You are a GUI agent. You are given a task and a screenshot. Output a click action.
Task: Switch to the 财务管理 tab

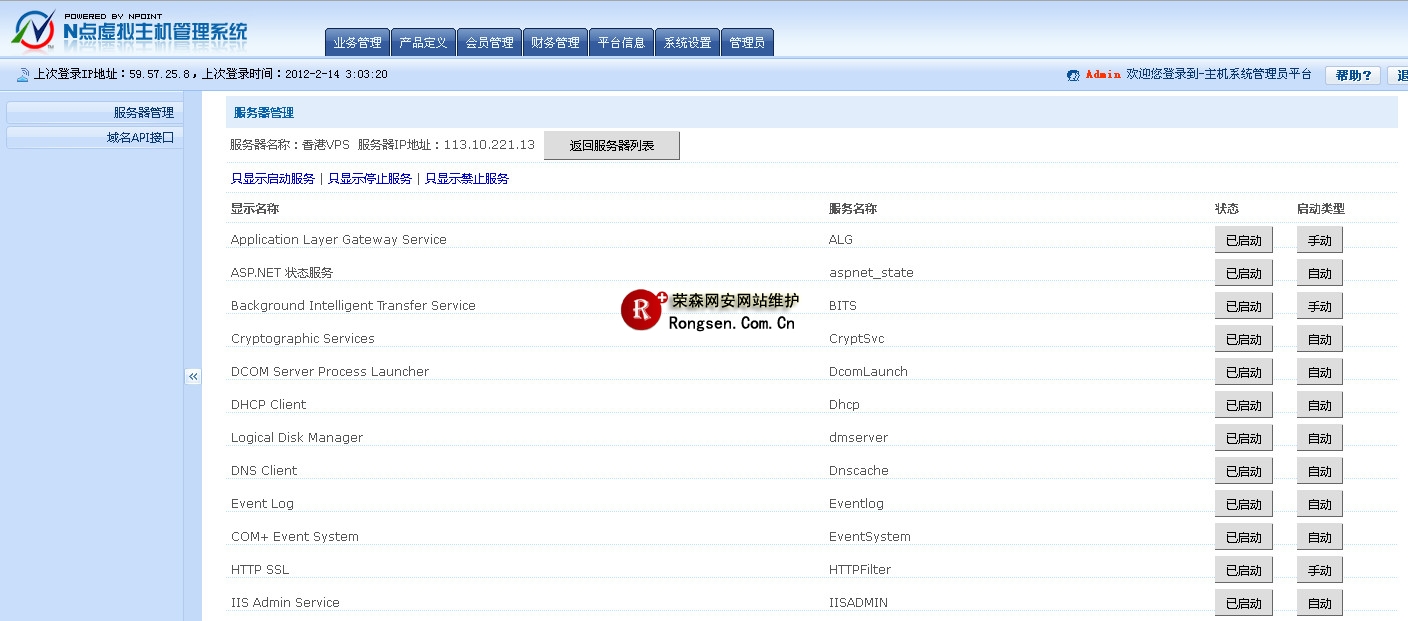555,43
